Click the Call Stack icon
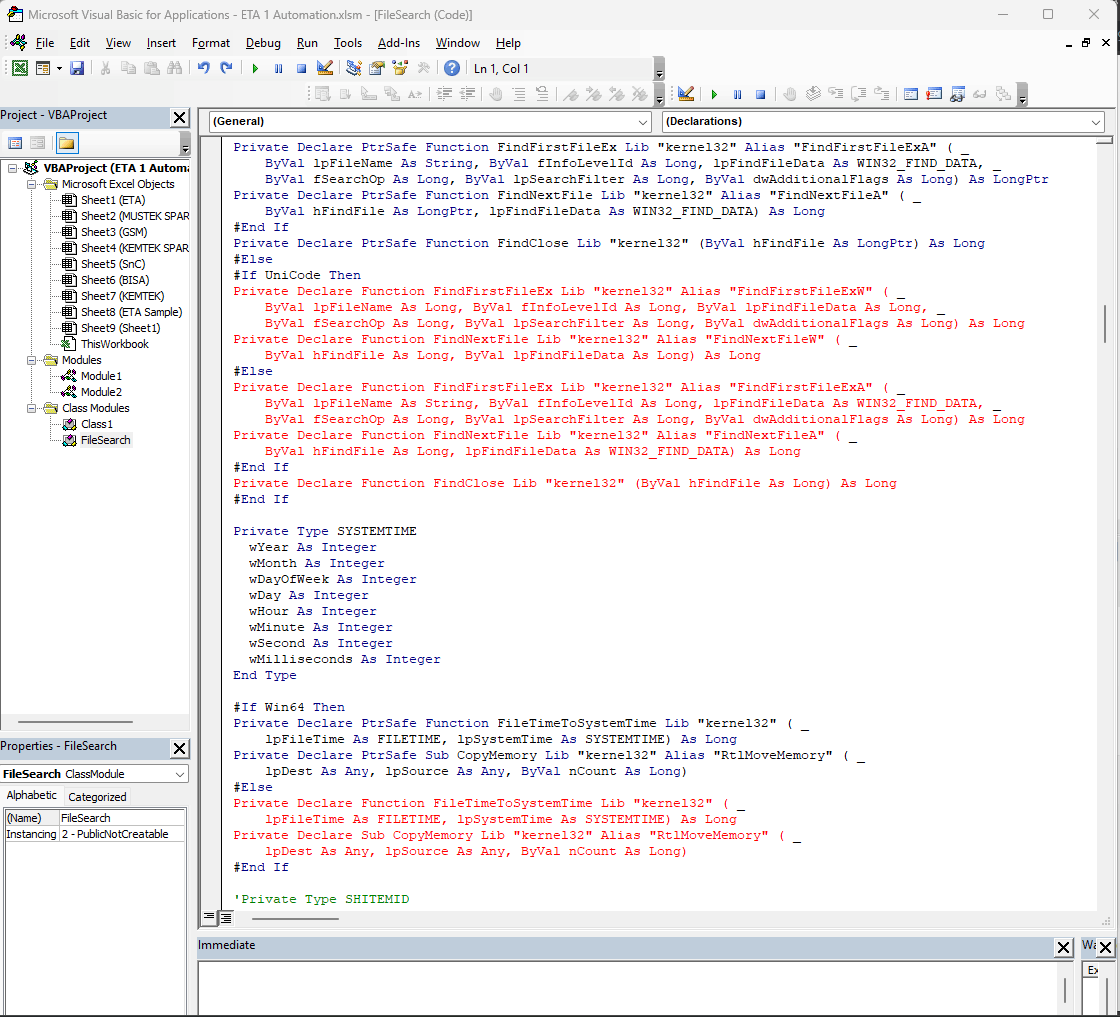 pos(1003,94)
